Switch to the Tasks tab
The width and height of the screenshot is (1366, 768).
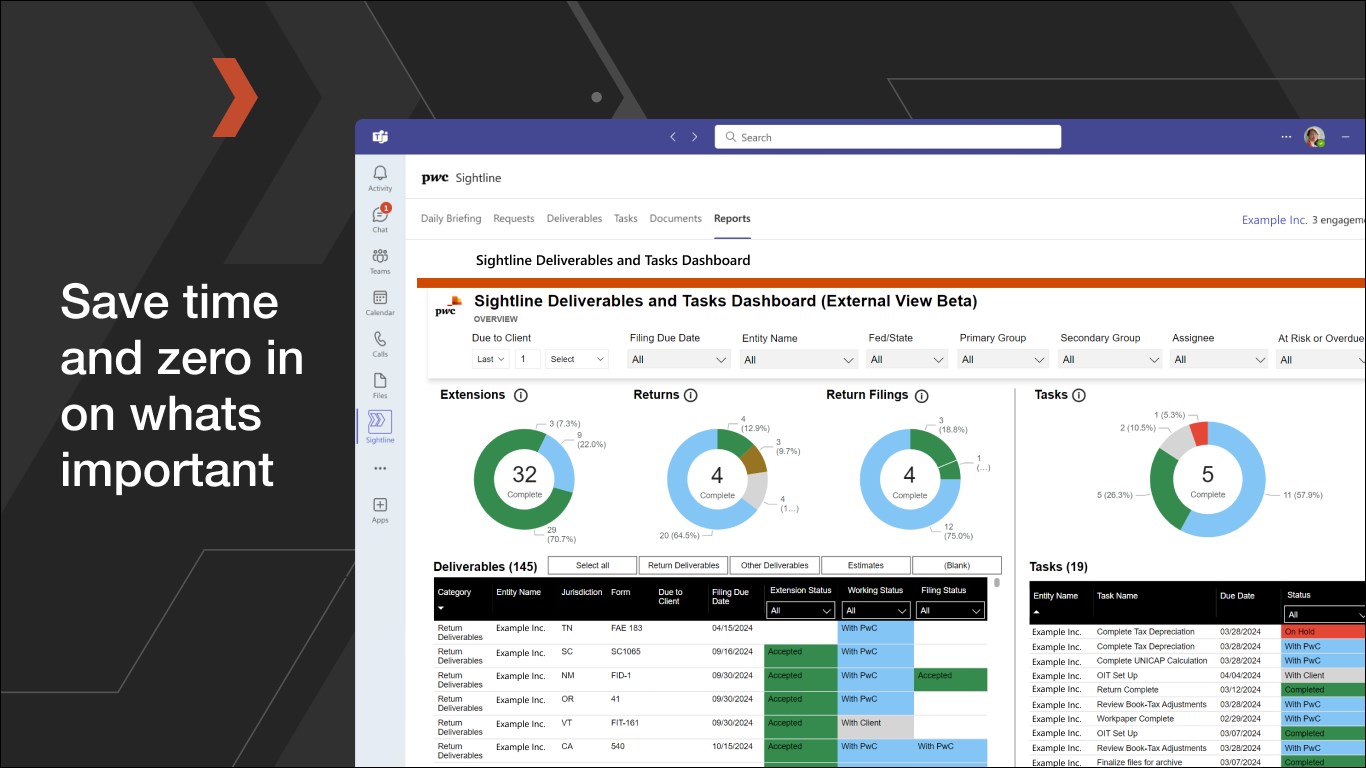pos(626,219)
